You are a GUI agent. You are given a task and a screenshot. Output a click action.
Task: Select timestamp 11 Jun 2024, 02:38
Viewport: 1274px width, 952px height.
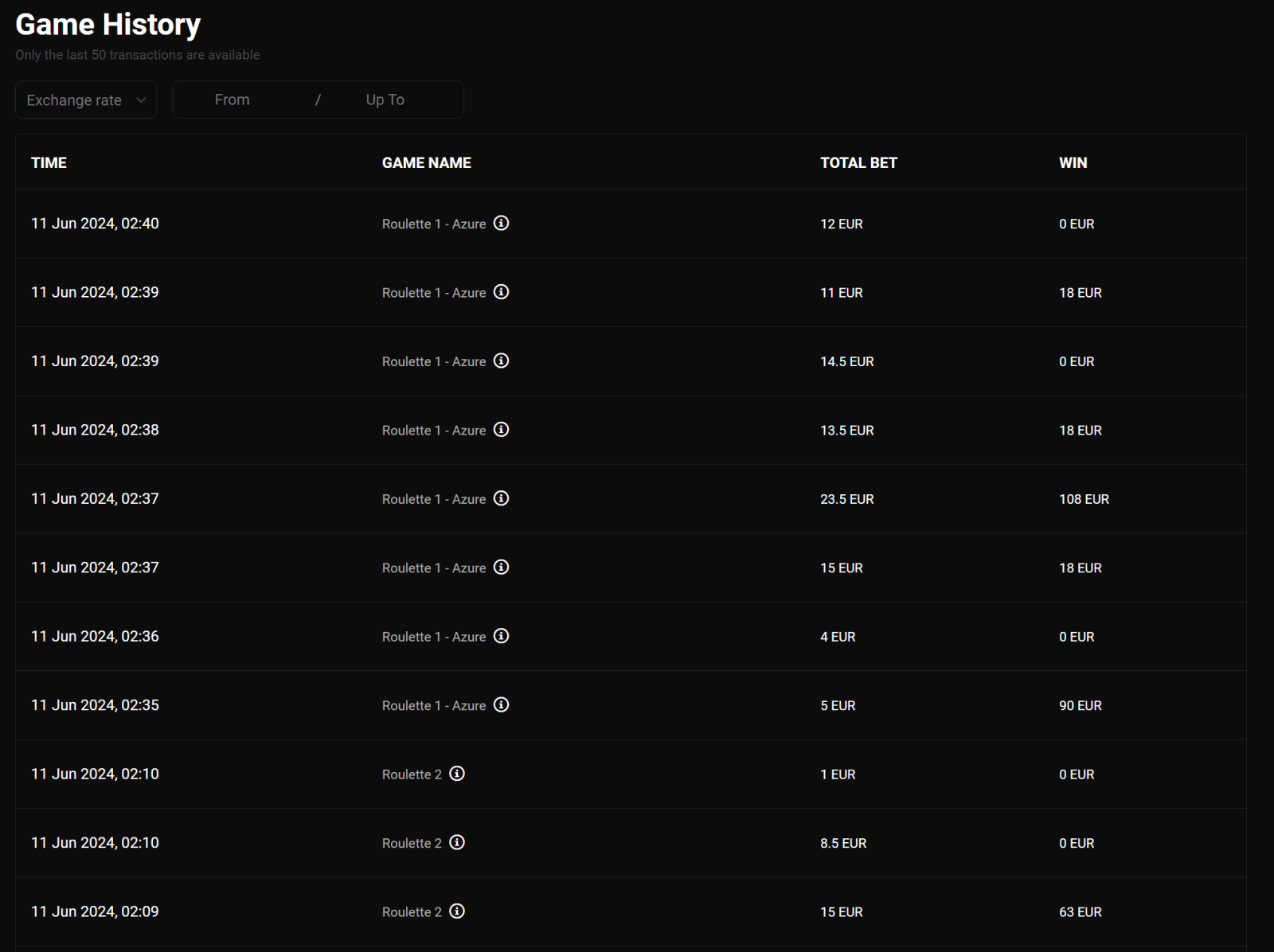[95, 430]
